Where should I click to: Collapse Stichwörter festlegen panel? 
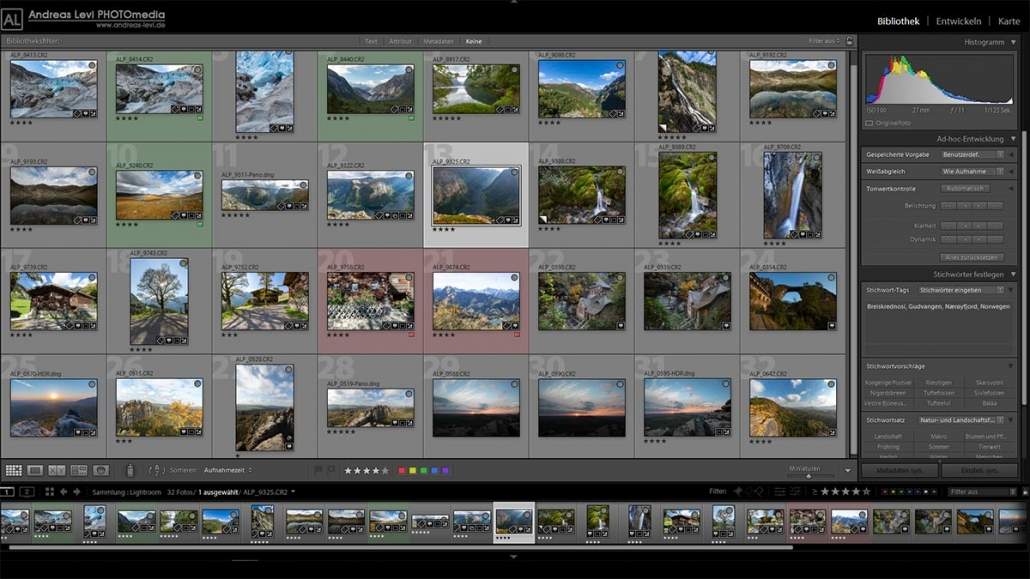pos(1013,275)
